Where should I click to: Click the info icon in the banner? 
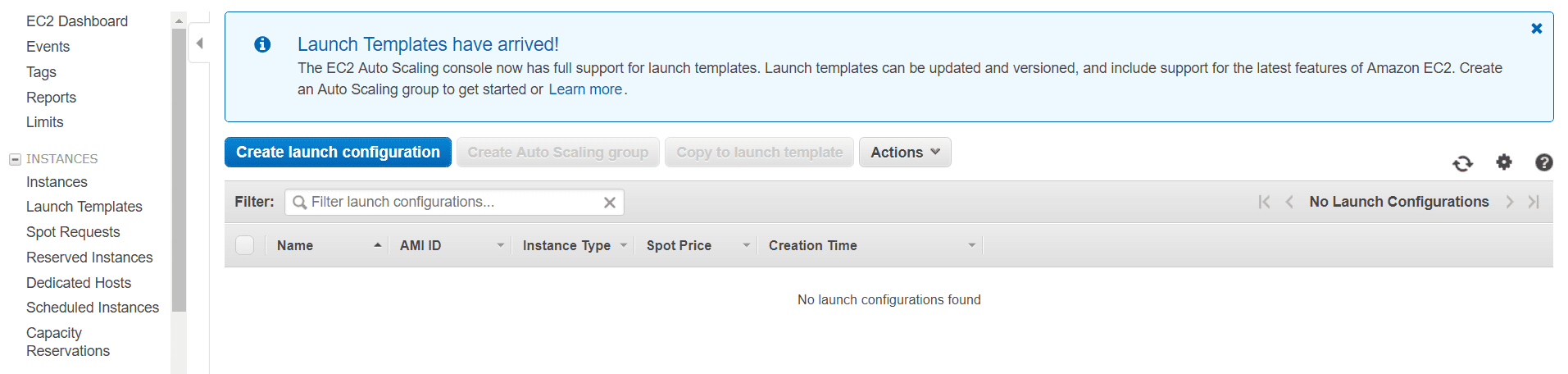coord(262,44)
